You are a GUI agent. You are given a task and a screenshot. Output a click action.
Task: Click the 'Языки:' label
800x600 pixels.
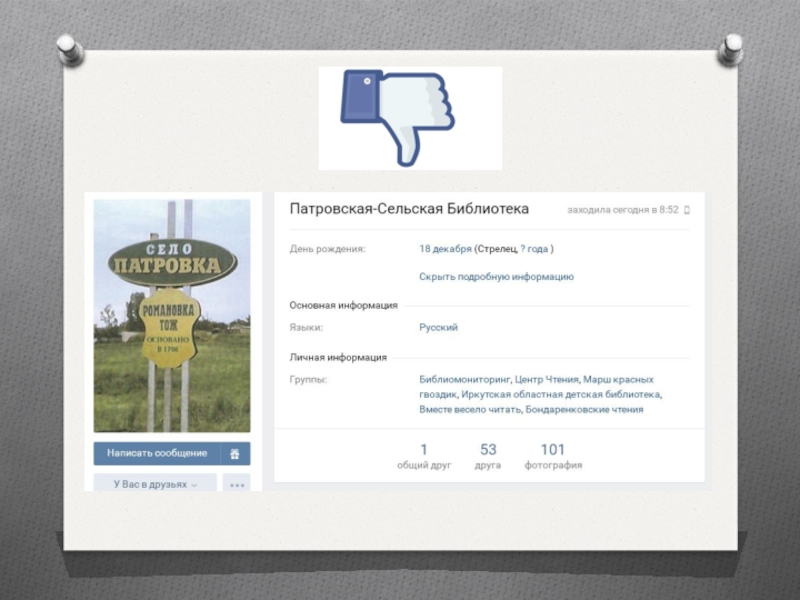click(x=306, y=328)
